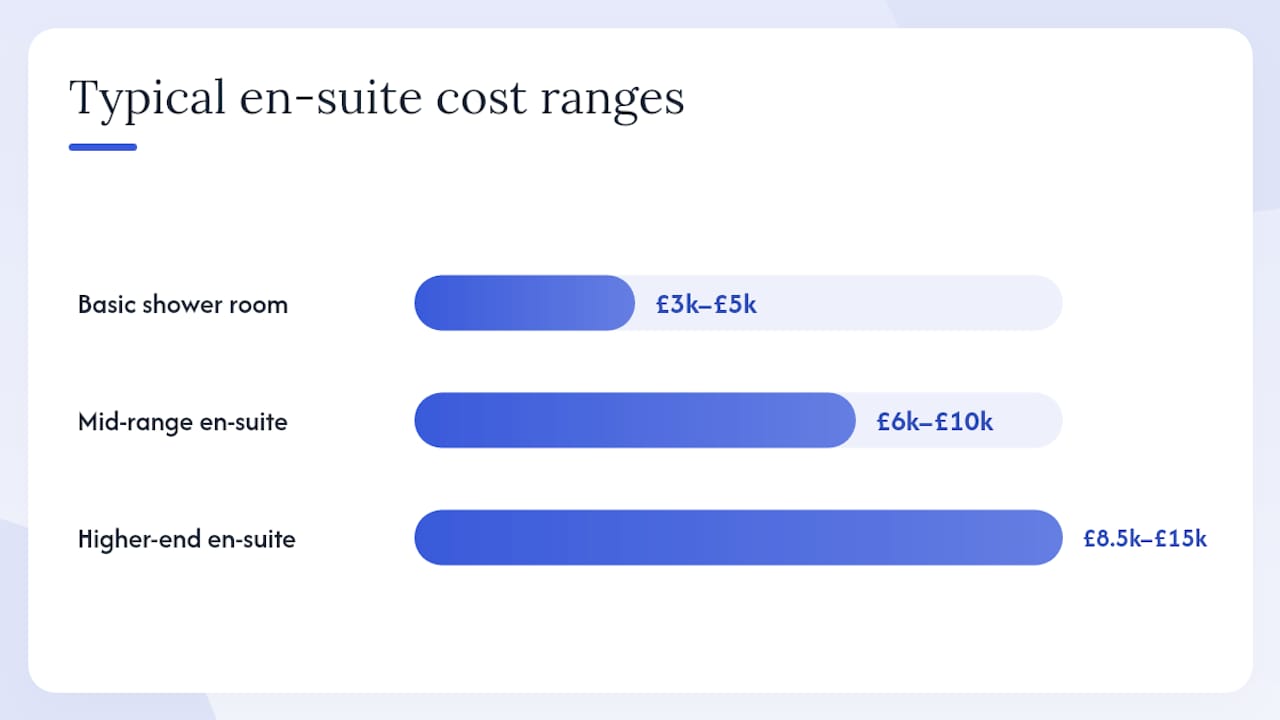Select the word 'Higher-end' in the last row label
Viewport: 1280px width, 720px height.
139,540
